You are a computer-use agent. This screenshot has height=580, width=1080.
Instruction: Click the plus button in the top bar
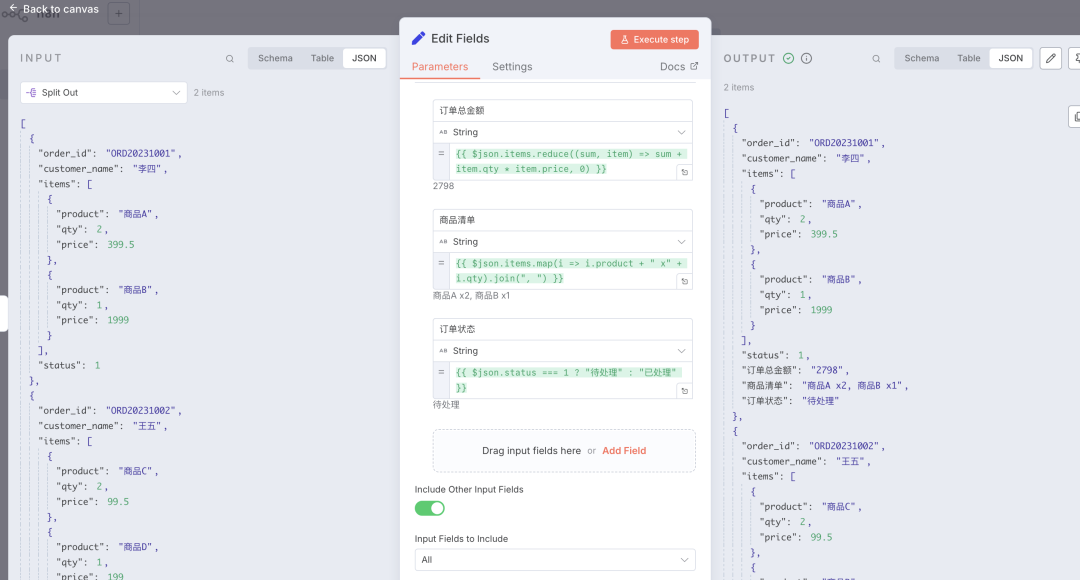click(x=118, y=14)
